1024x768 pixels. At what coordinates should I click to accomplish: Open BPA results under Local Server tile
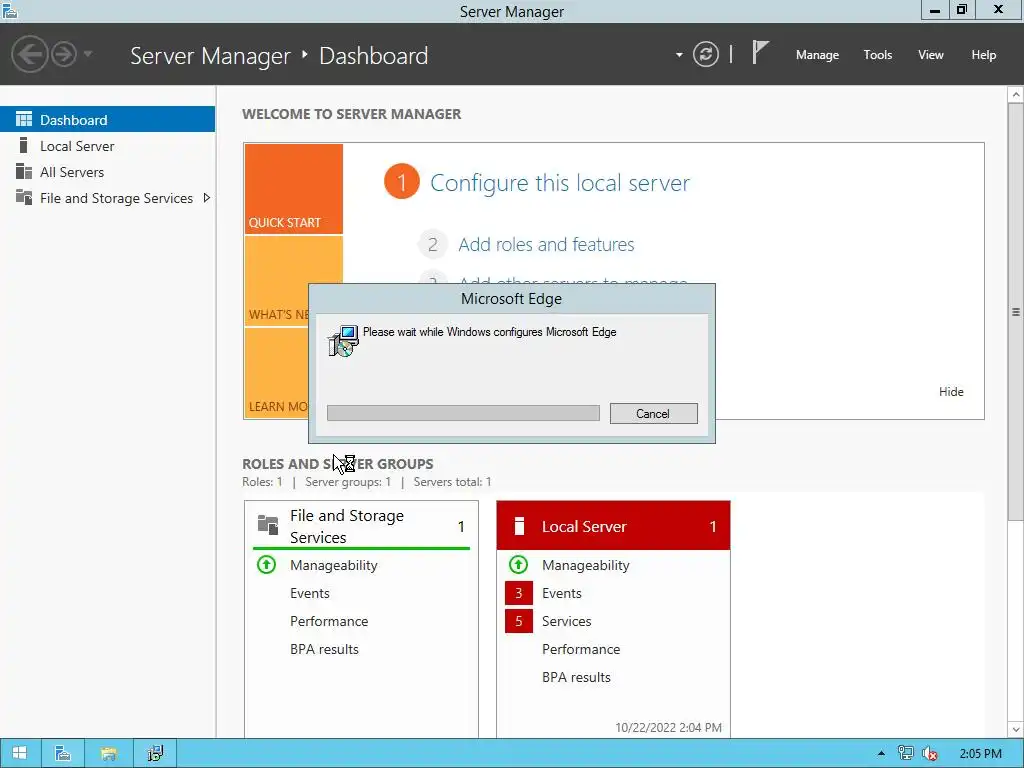click(577, 677)
